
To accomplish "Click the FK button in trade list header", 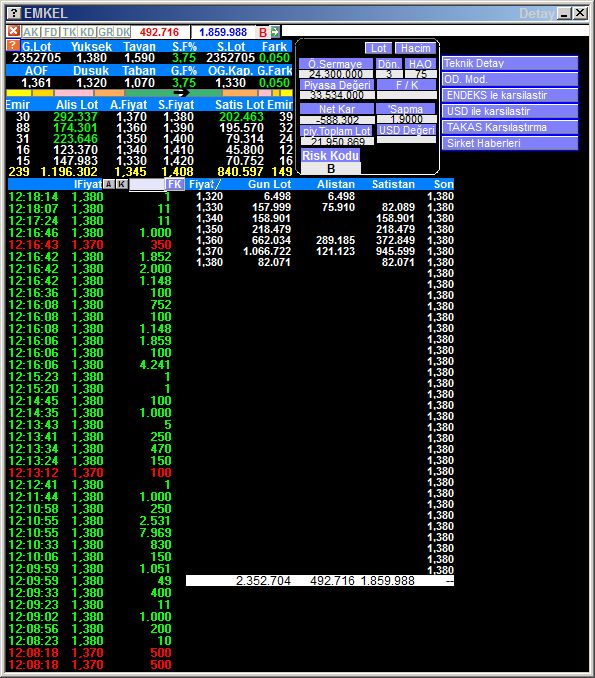I will [x=175, y=184].
